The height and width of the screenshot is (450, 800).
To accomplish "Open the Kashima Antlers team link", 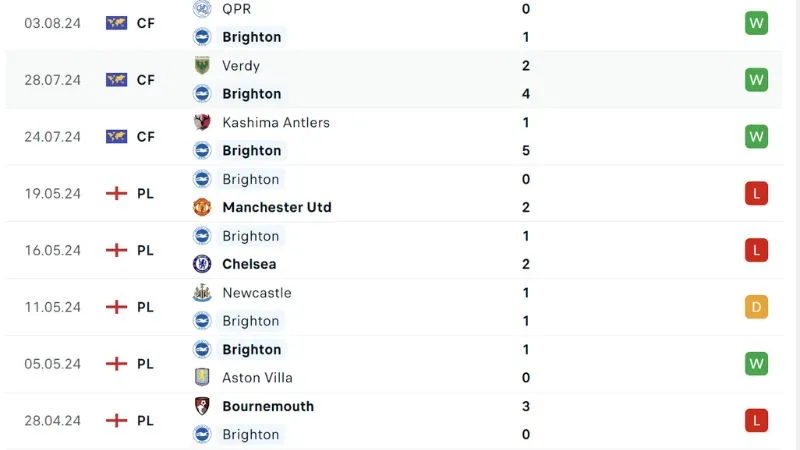I will tap(276, 122).
